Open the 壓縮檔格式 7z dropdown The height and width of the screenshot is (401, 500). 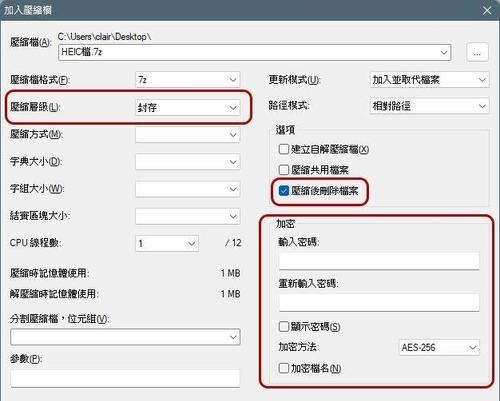tap(188, 80)
